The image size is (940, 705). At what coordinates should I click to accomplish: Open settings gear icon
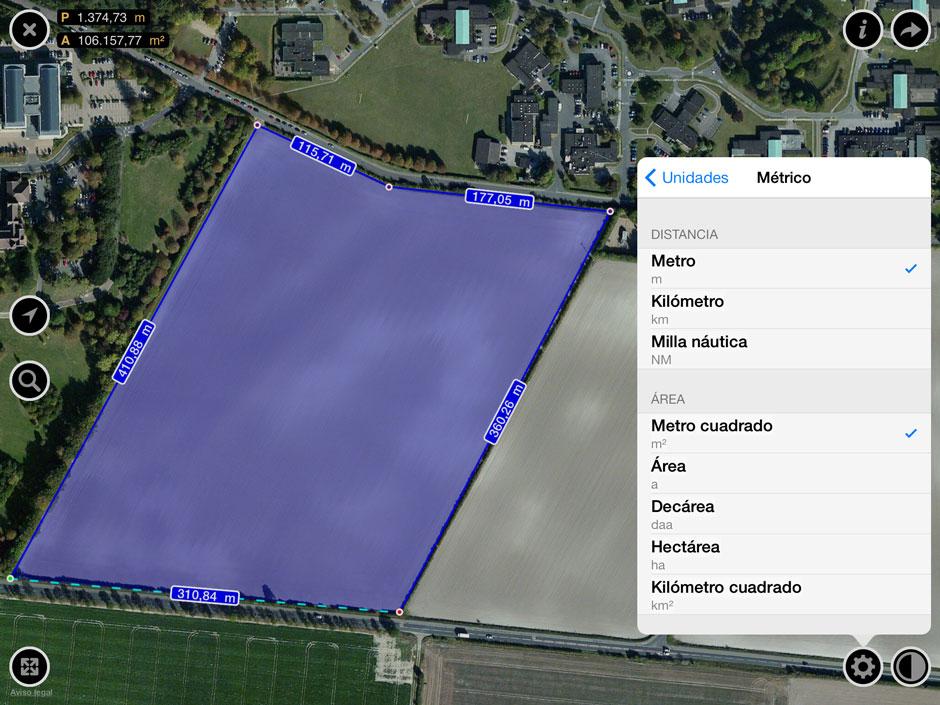[x=862, y=666]
